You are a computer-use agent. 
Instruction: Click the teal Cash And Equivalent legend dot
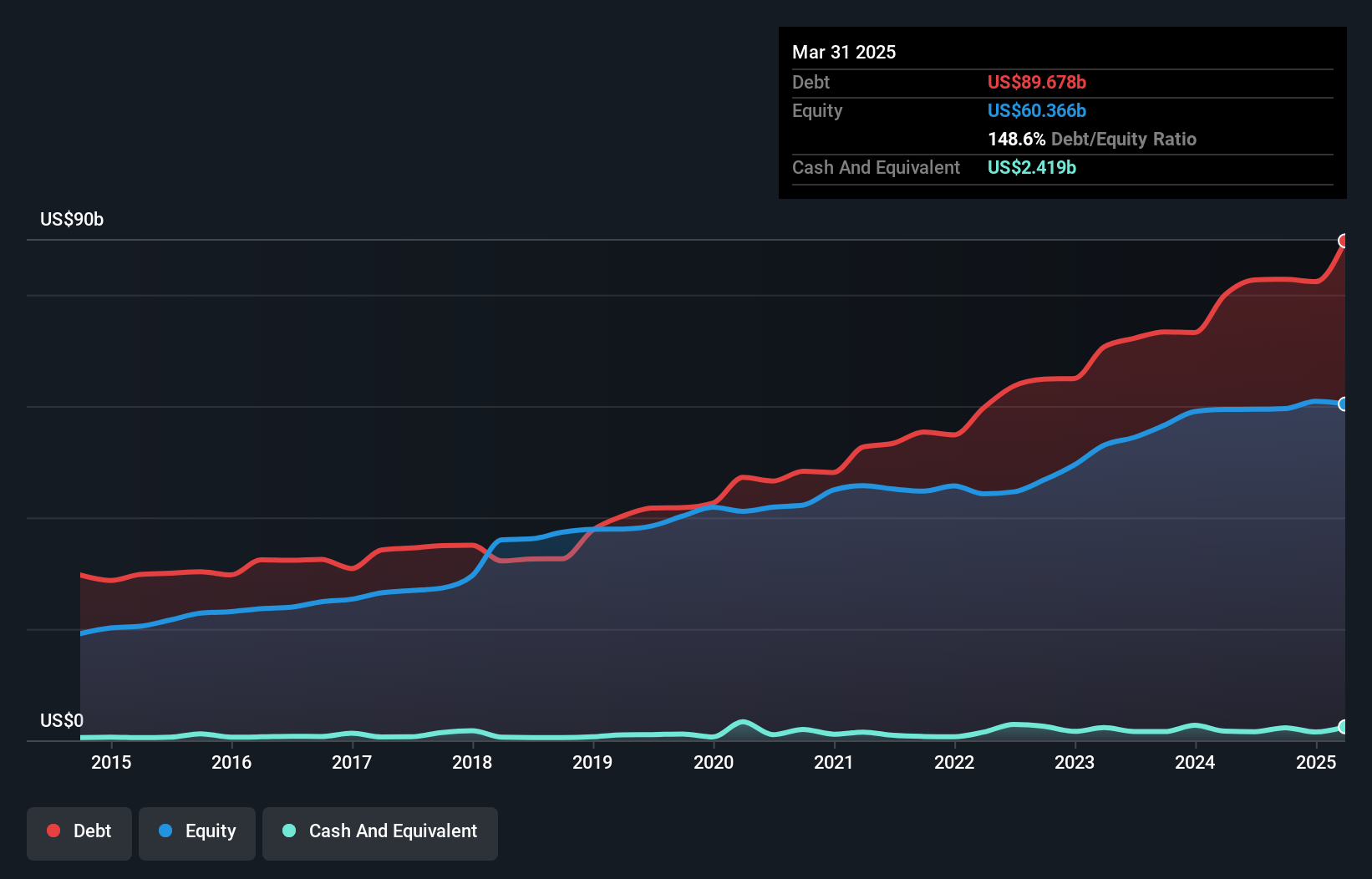(289, 831)
